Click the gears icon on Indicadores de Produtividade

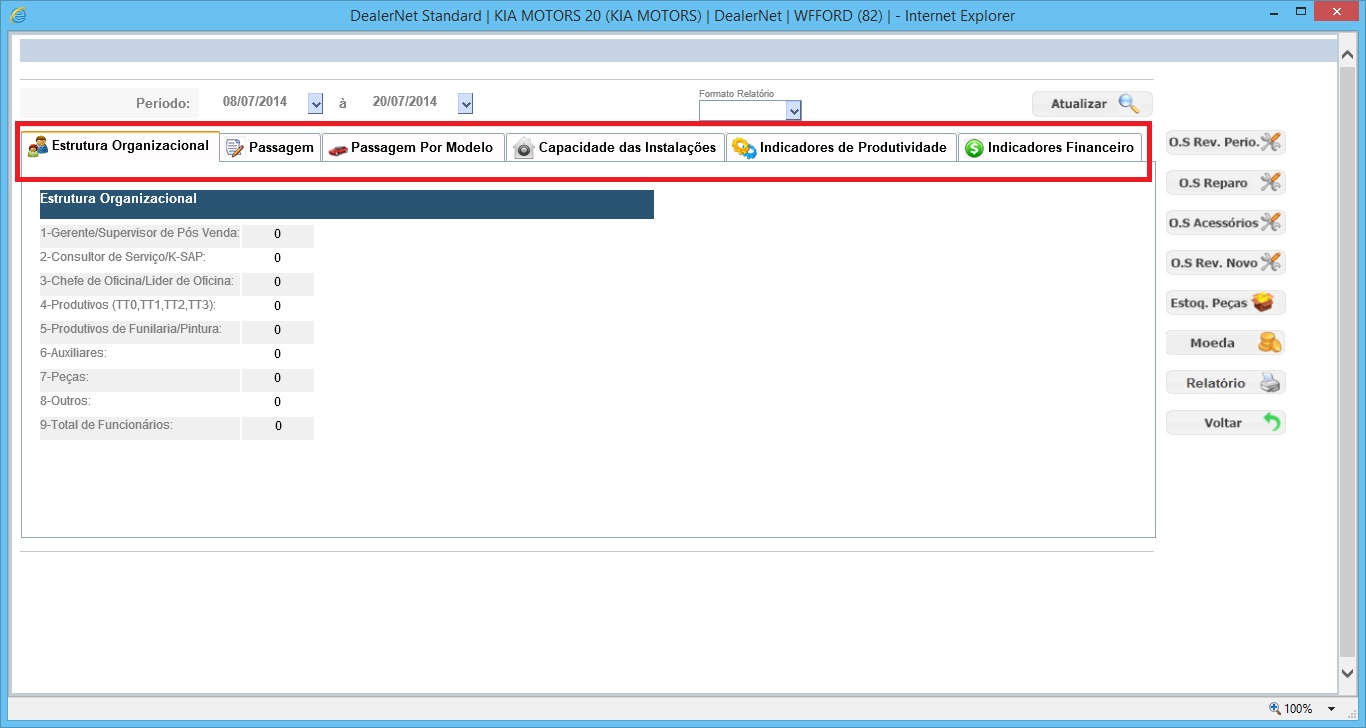pos(744,148)
